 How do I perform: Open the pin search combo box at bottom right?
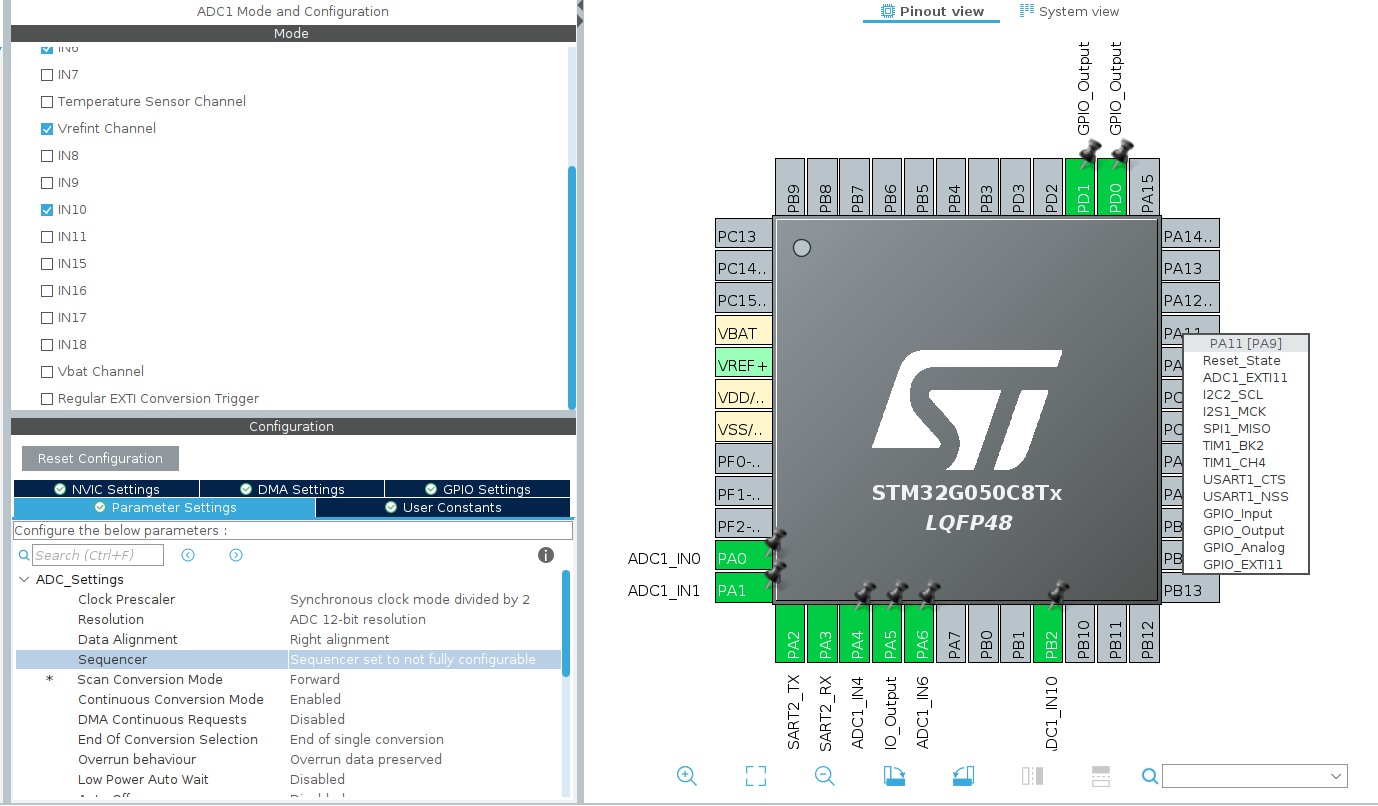(x=1254, y=776)
